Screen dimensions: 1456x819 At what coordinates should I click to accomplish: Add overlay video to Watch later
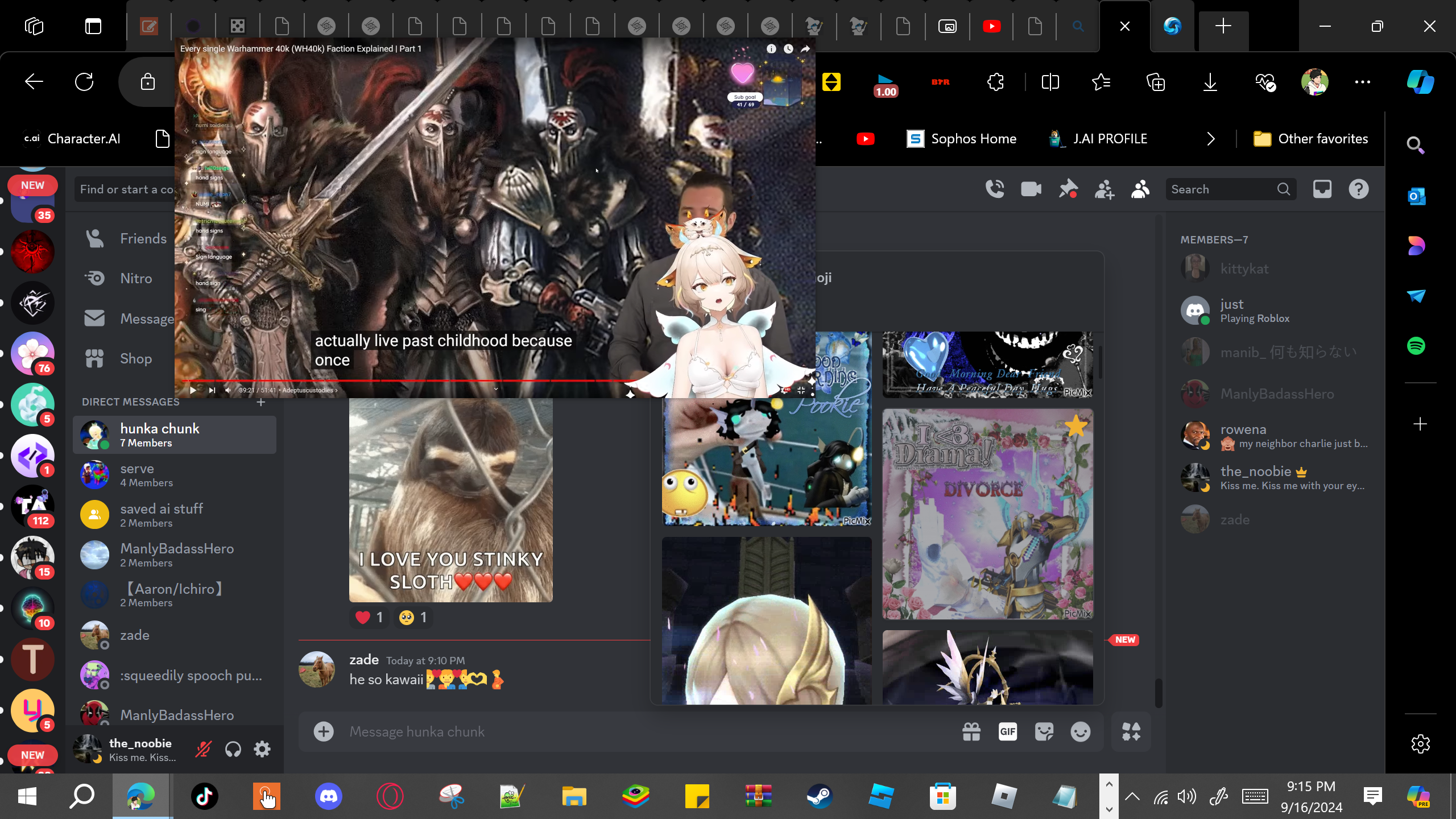coord(788,49)
